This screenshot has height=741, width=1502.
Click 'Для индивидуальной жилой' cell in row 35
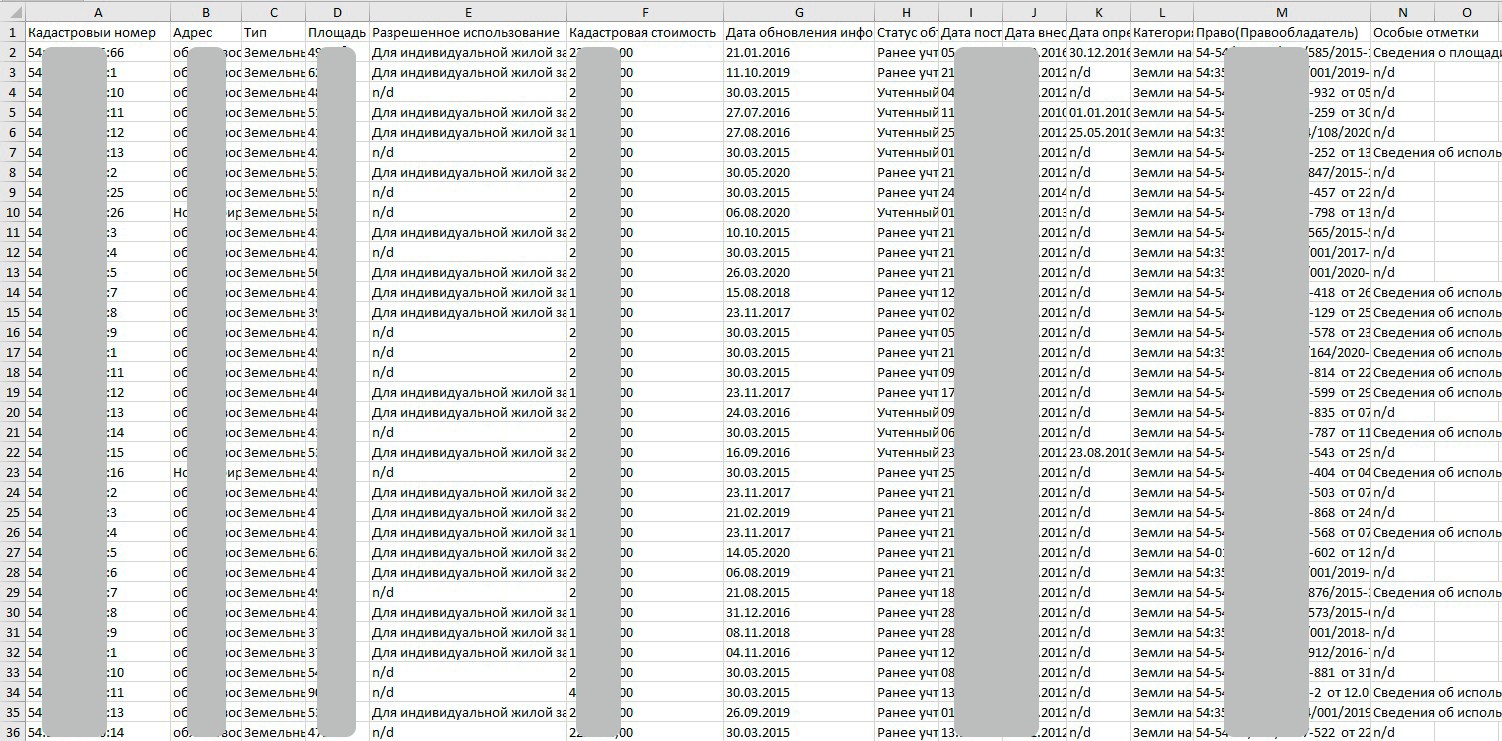(468, 712)
